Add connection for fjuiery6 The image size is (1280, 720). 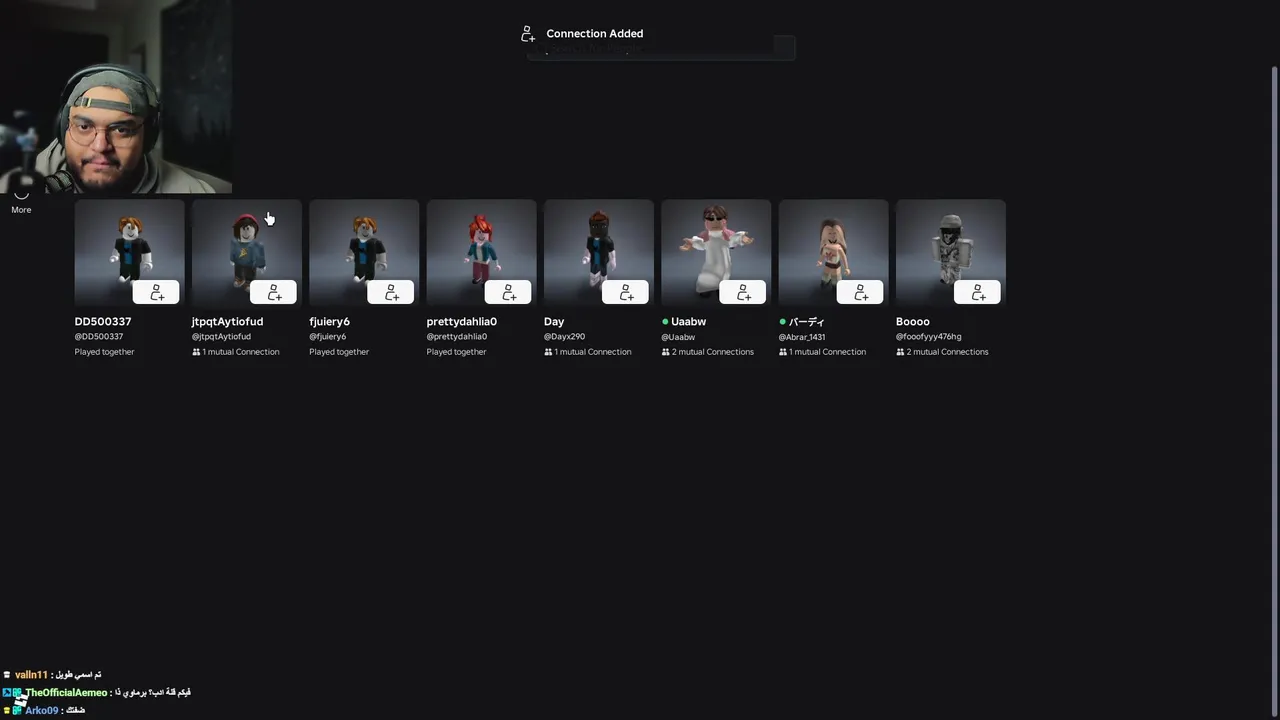391,292
